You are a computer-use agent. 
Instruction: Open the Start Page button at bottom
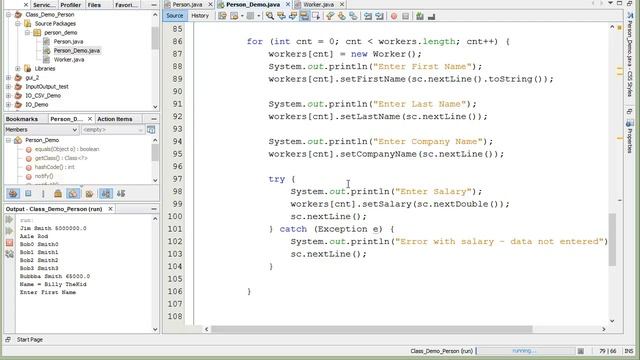click(30, 340)
